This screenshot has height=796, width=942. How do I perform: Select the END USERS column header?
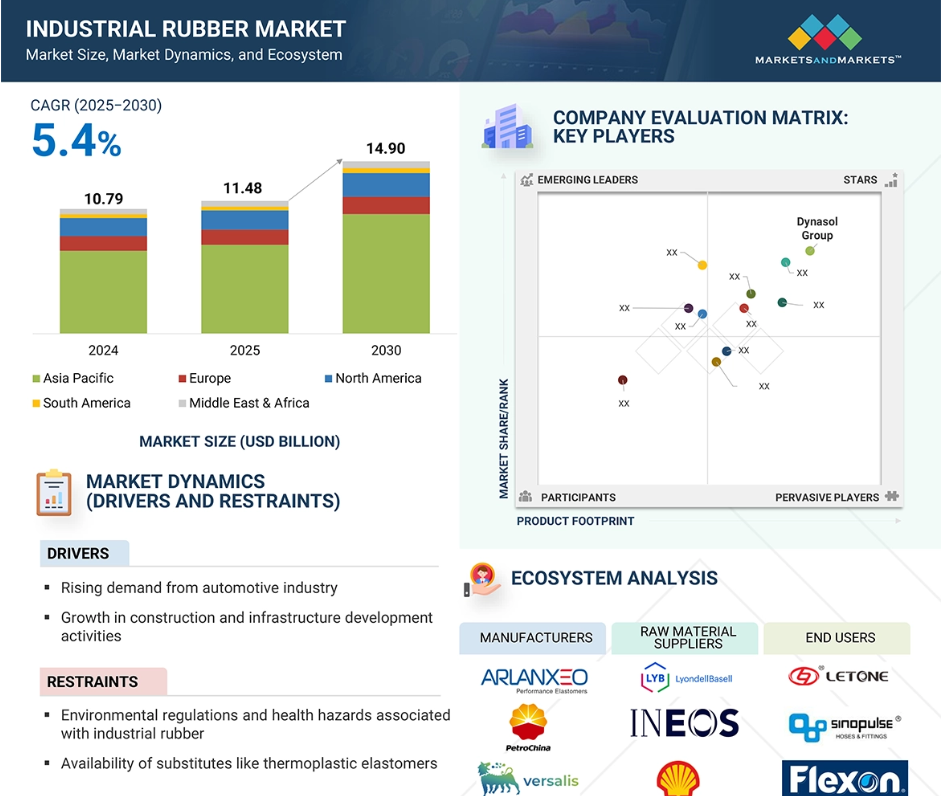[x=837, y=638]
